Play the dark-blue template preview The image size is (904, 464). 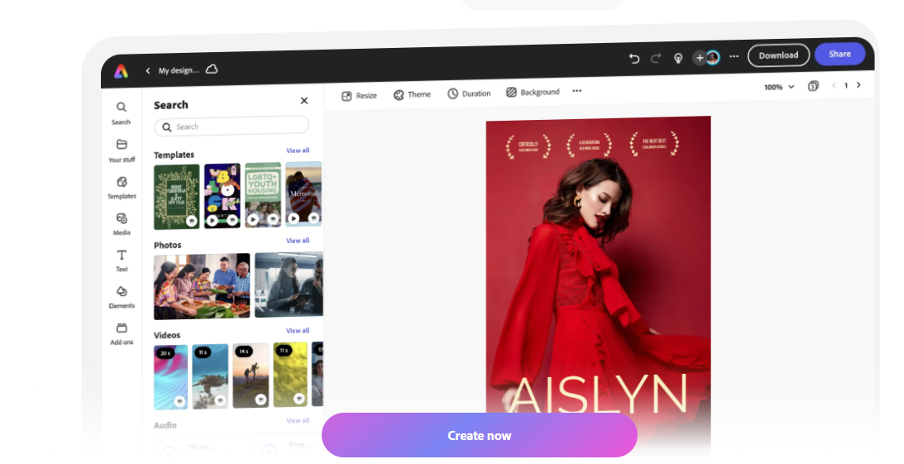click(212, 220)
